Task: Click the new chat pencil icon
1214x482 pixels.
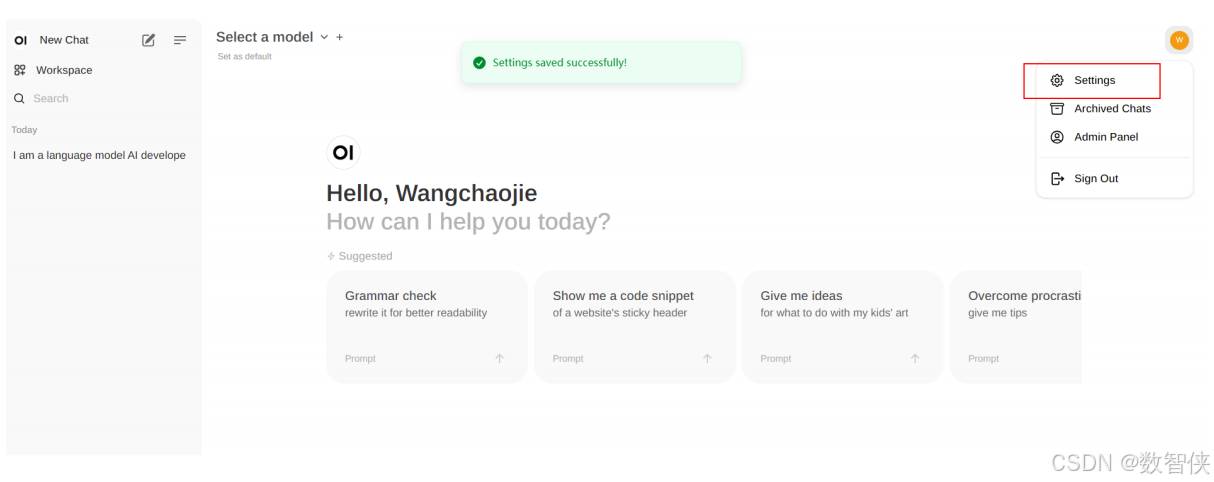Action: pyautogui.click(x=149, y=40)
